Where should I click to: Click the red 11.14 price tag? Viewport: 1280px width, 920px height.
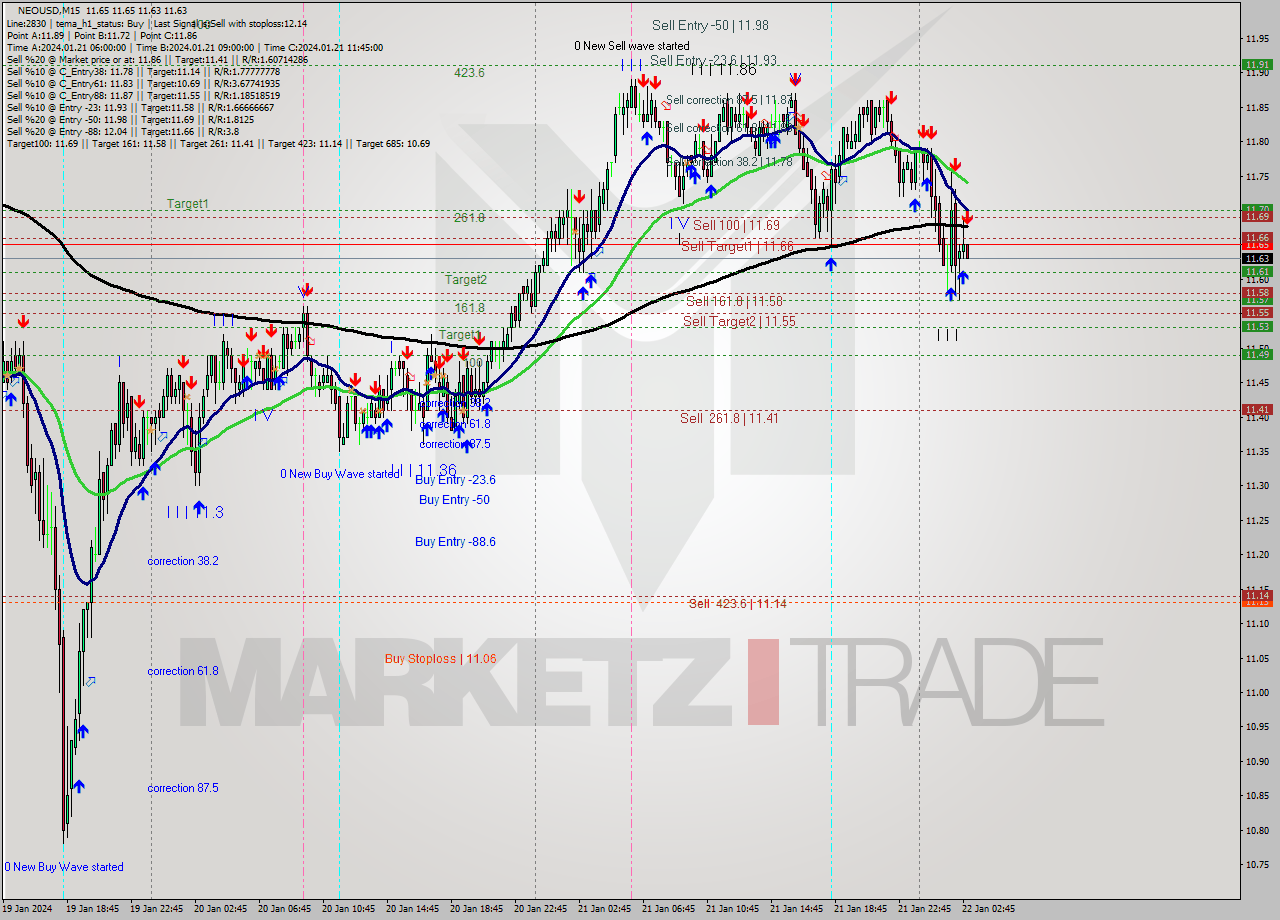tap(1257, 595)
